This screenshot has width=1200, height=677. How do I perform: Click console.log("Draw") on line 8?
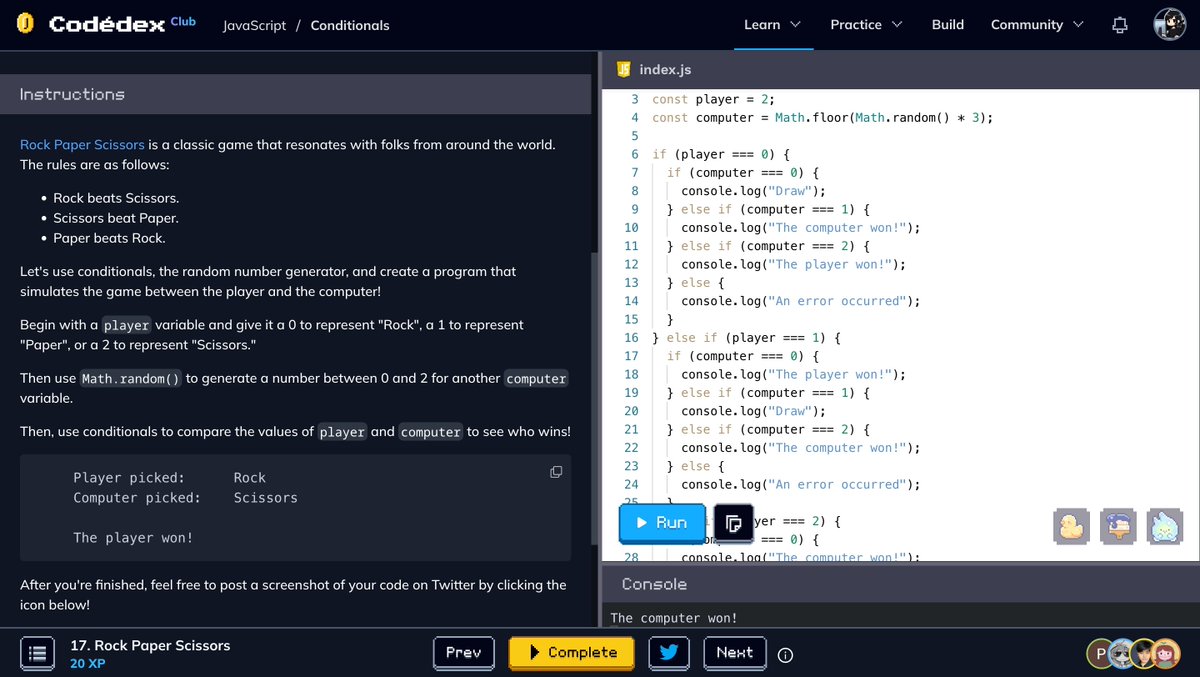tap(754, 191)
